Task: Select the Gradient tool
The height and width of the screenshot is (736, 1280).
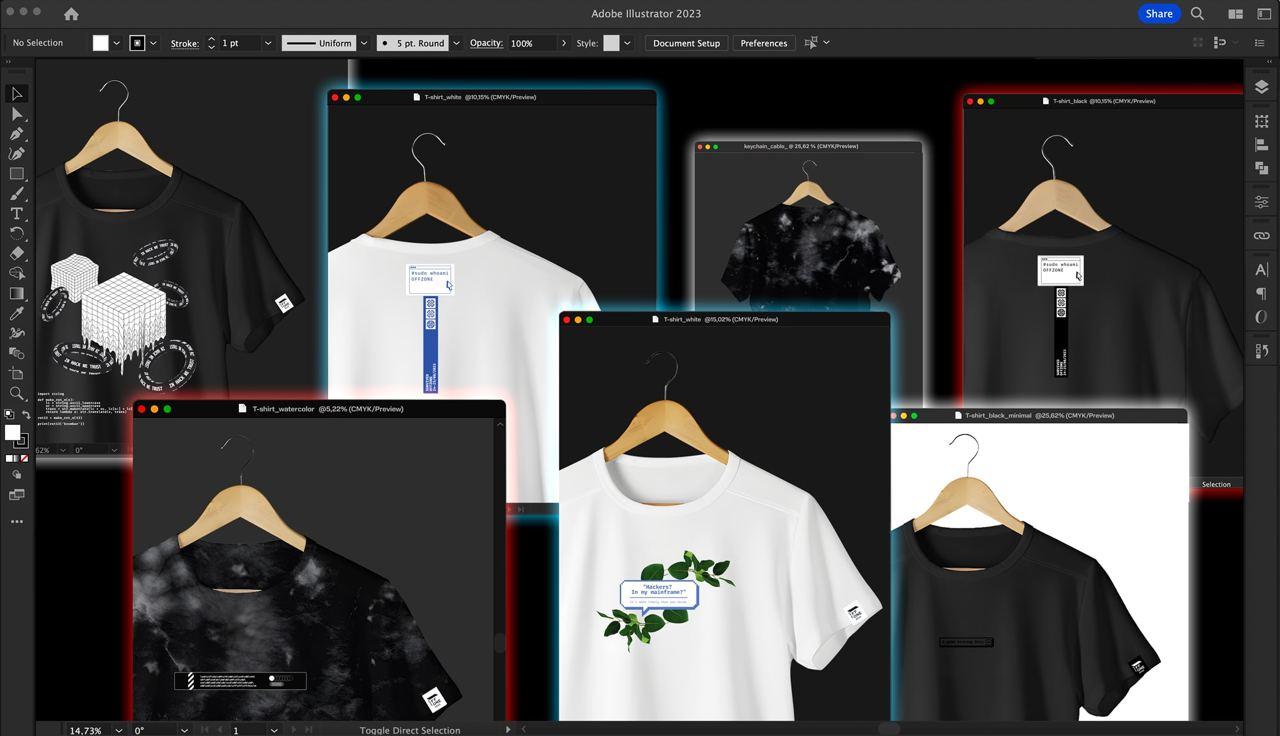Action: [17, 294]
